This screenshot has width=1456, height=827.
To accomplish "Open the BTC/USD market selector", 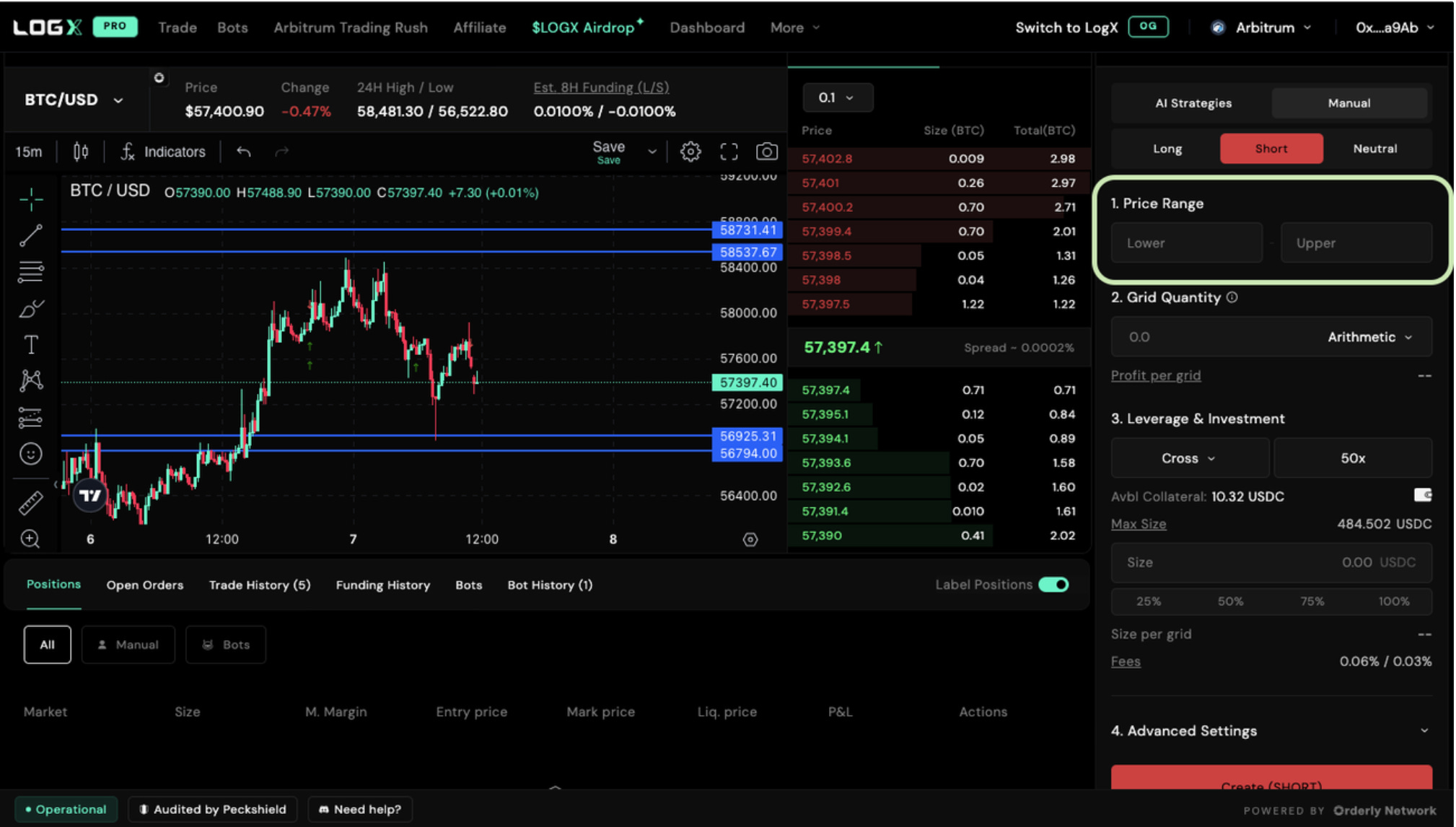I will (74, 100).
